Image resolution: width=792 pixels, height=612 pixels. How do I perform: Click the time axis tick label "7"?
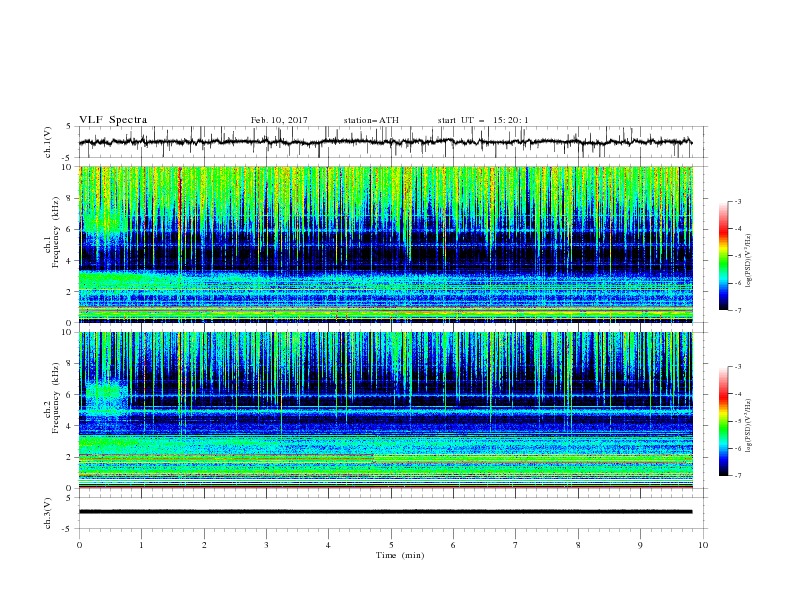tap(516, 545)
